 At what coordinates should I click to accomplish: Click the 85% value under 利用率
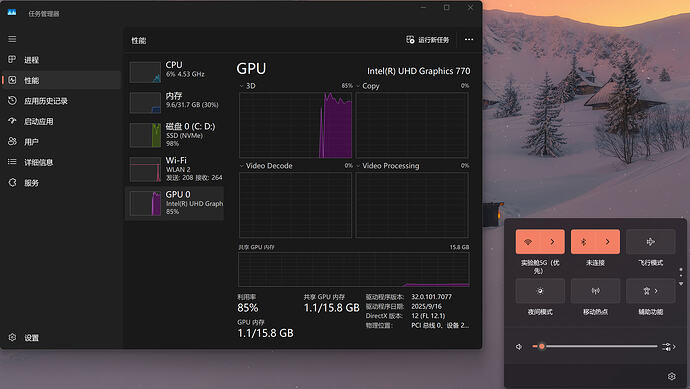(x=248, y=308)
